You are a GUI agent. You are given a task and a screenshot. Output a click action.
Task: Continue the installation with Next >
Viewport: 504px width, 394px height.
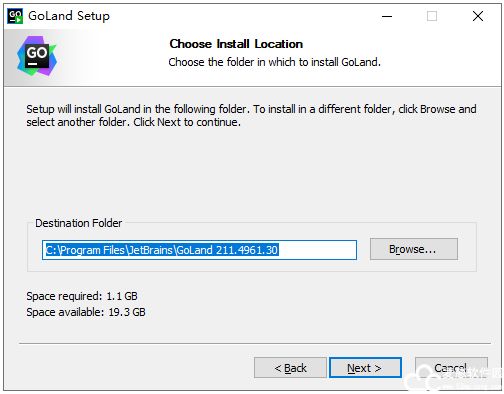click(x=365, y=368)
